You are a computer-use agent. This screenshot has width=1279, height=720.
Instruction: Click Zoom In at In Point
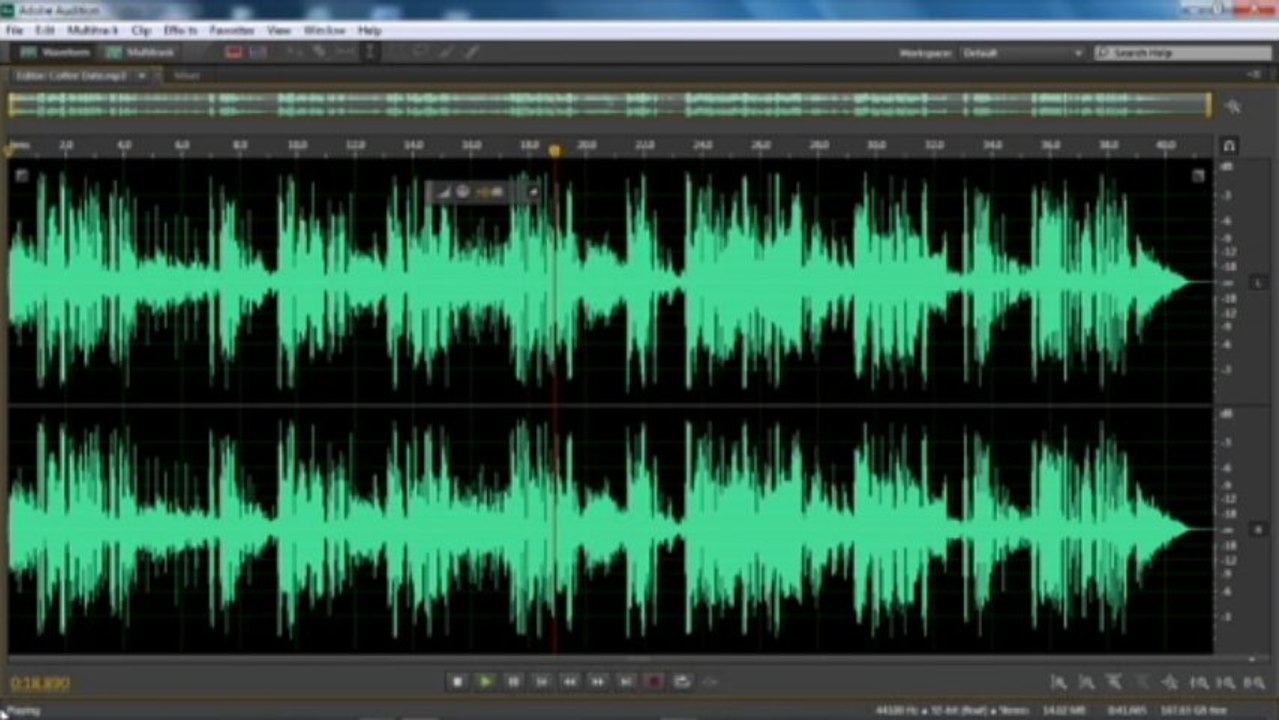(x=1198, y=682)
